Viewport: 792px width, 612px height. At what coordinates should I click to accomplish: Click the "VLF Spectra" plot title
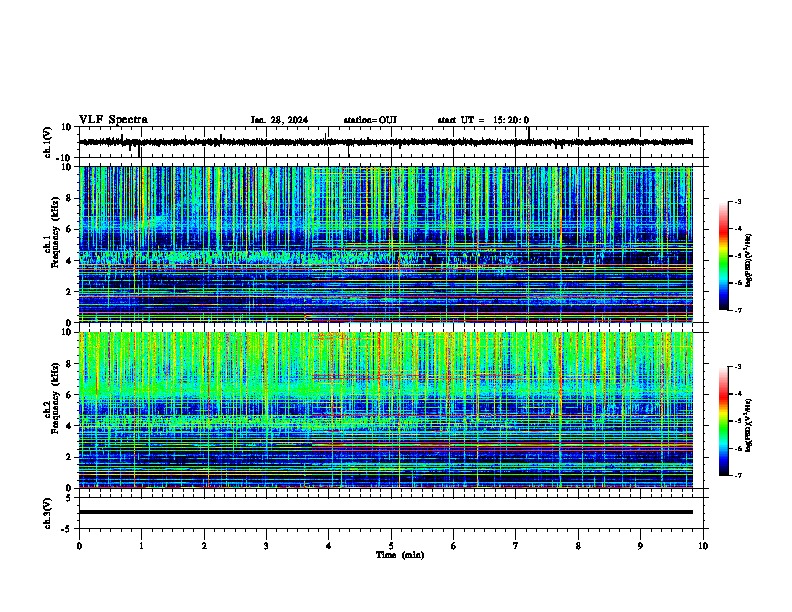(113, 119)
